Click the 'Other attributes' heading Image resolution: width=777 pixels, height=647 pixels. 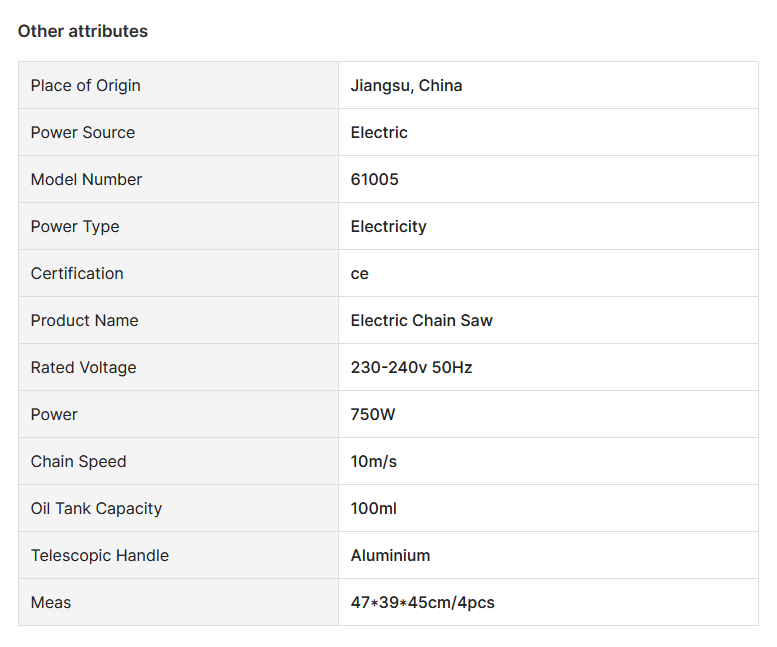click(83, 31)
